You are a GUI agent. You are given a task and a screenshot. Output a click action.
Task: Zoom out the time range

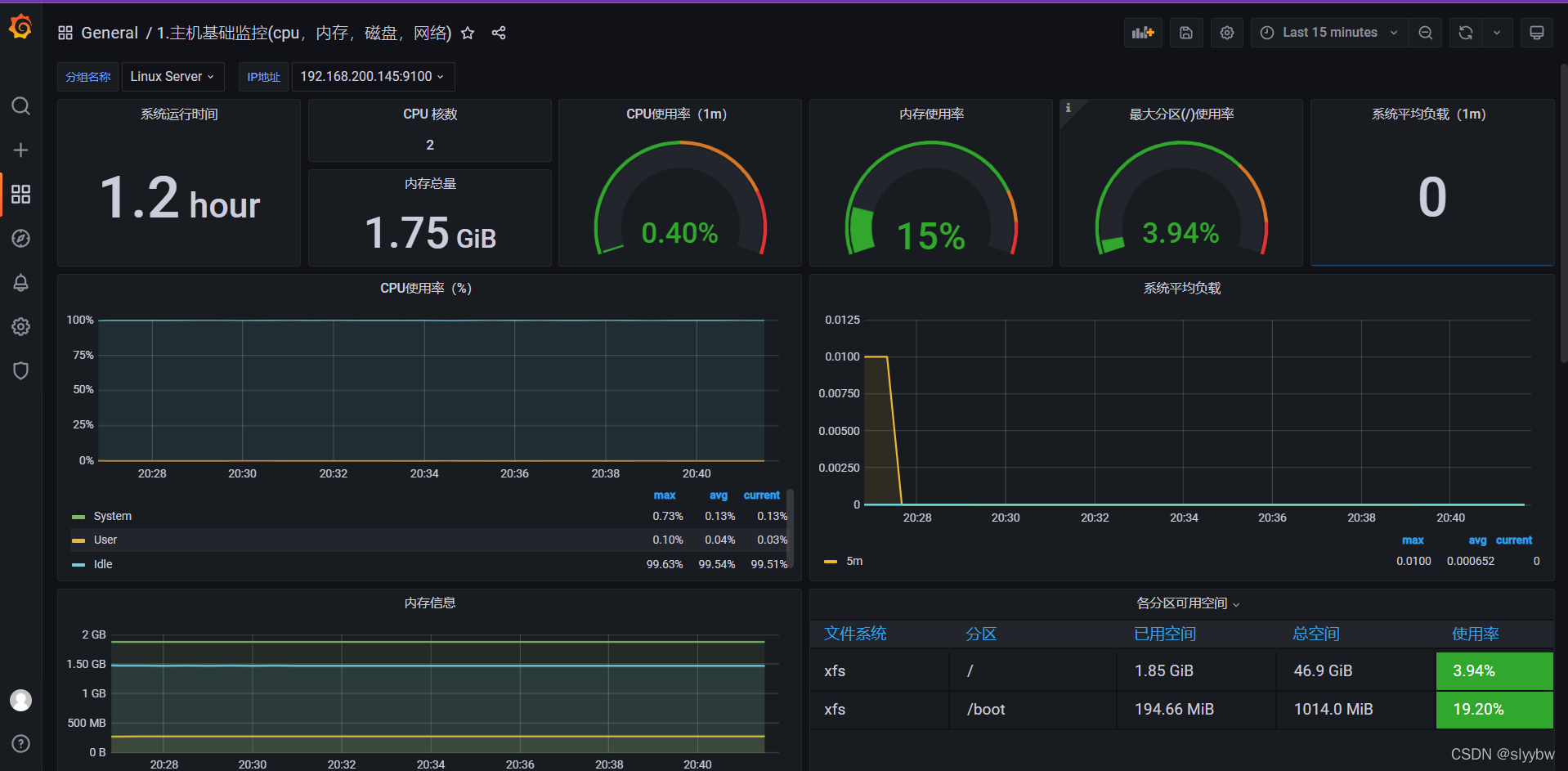pos(1426,33)
